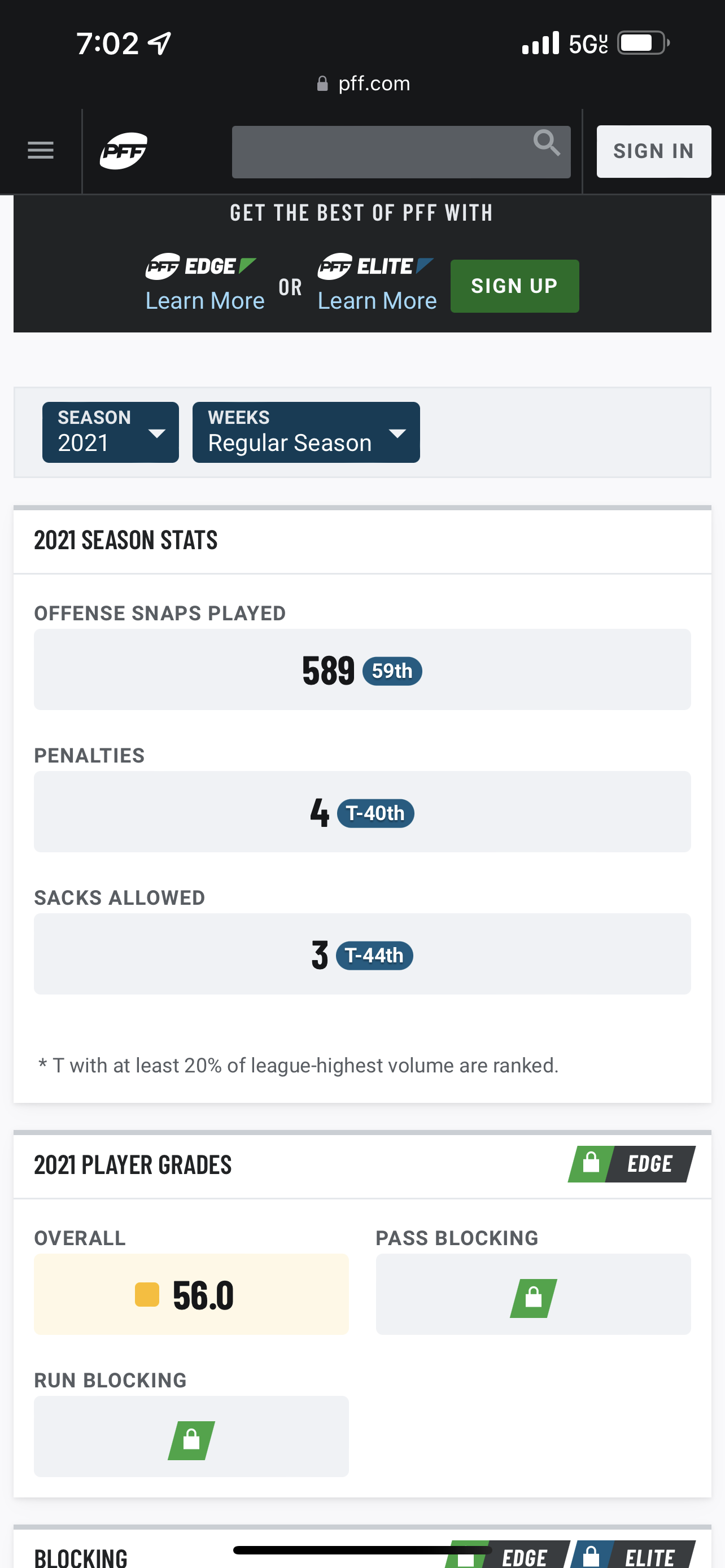The width and height of the screenshot is (725, 1568).
Task: Tap the Edge lock badge beside Player Grades
Action: point(631,1164)
